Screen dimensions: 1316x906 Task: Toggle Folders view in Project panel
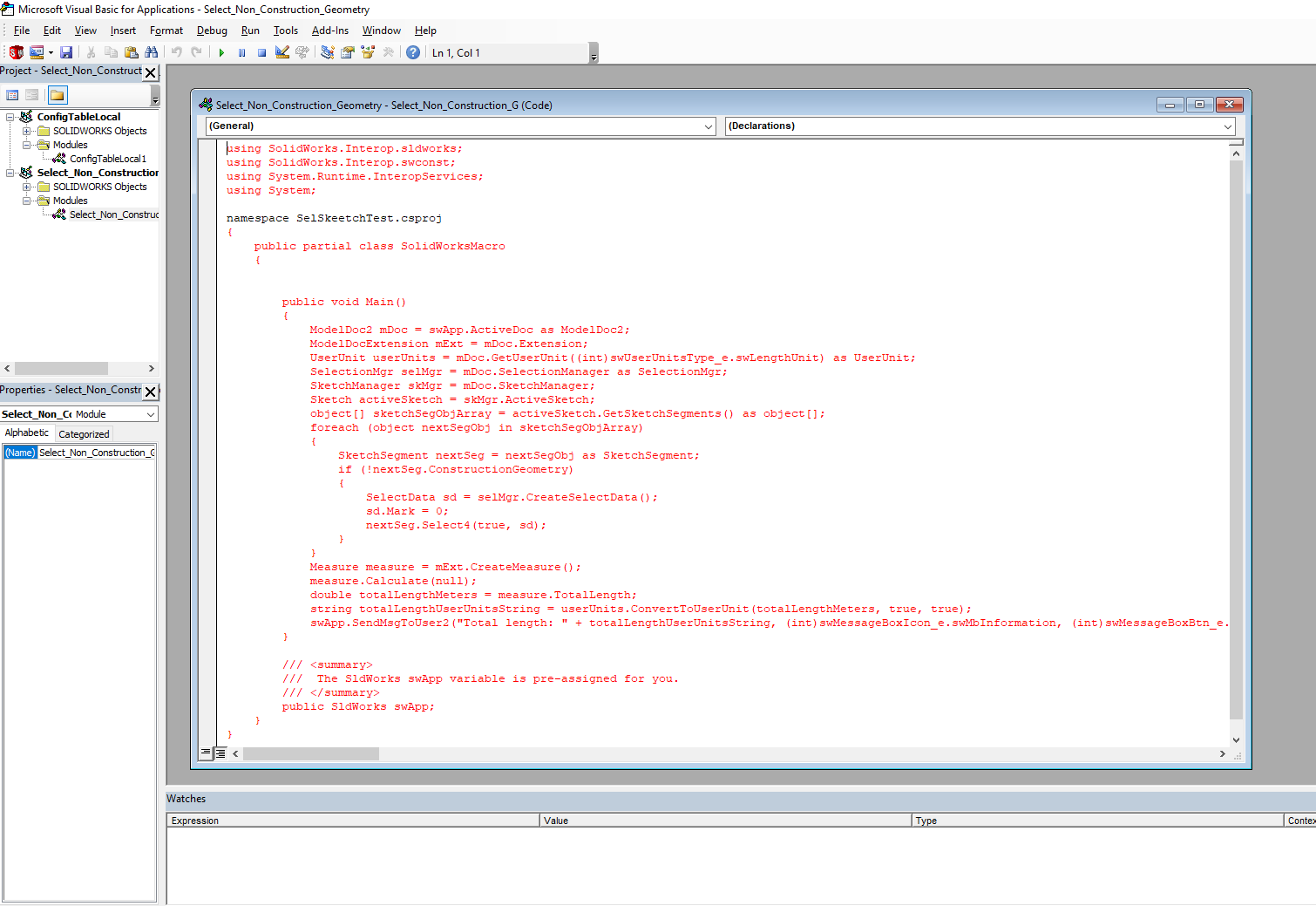click(x=58, y=95)
